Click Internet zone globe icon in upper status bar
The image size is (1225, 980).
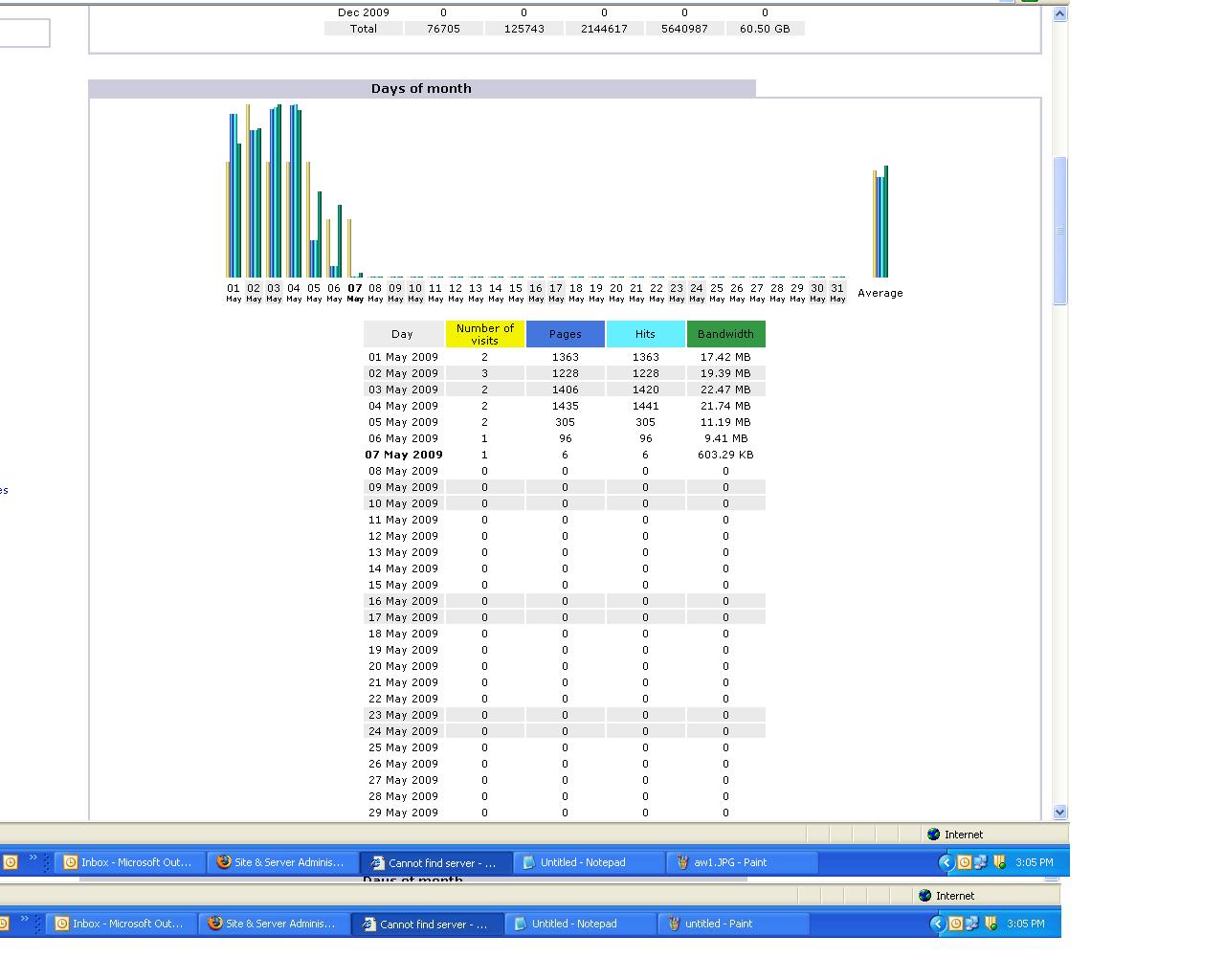[x=934, y=835]
